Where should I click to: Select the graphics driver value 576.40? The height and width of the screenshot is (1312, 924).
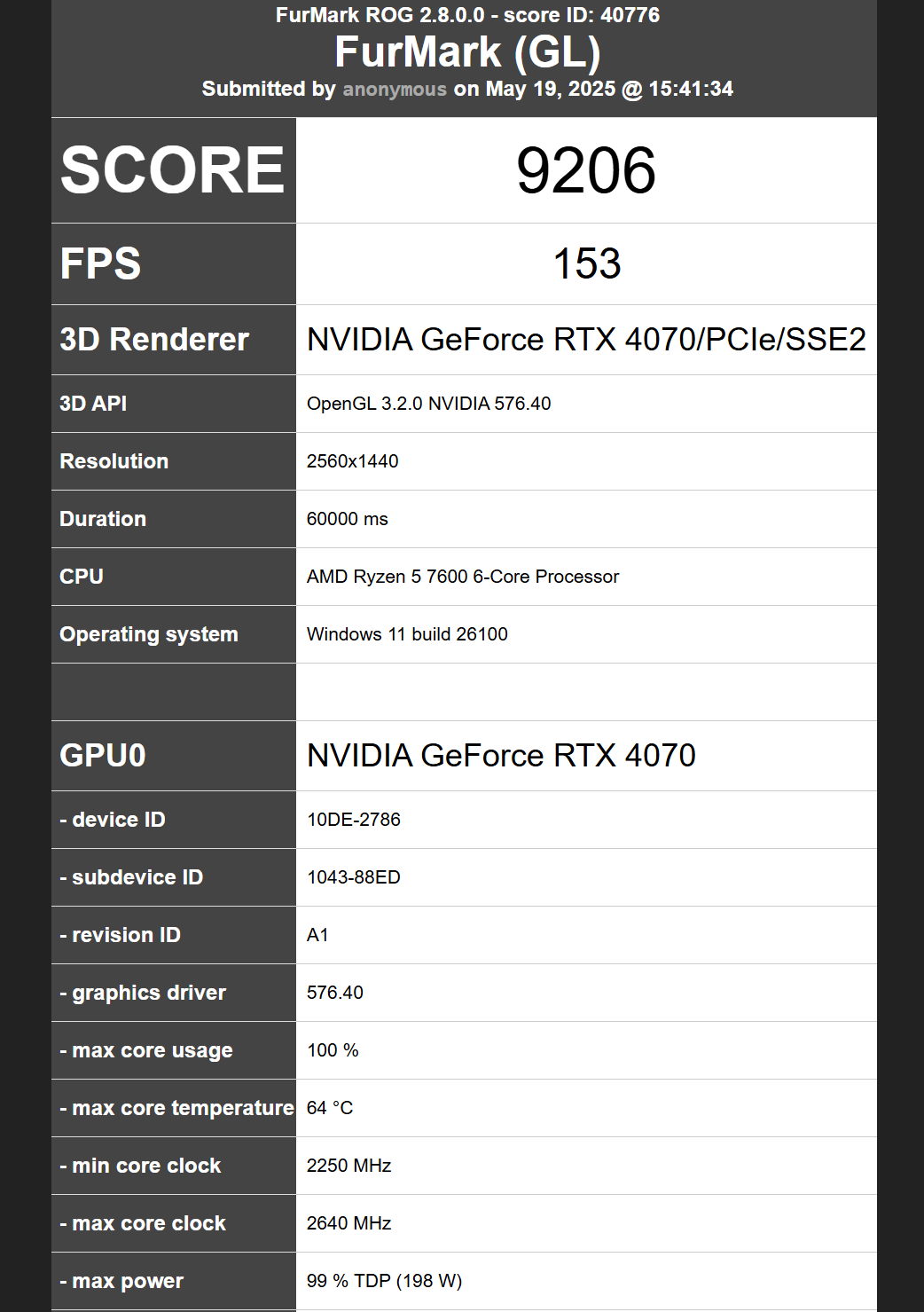[x=334, y=993]
